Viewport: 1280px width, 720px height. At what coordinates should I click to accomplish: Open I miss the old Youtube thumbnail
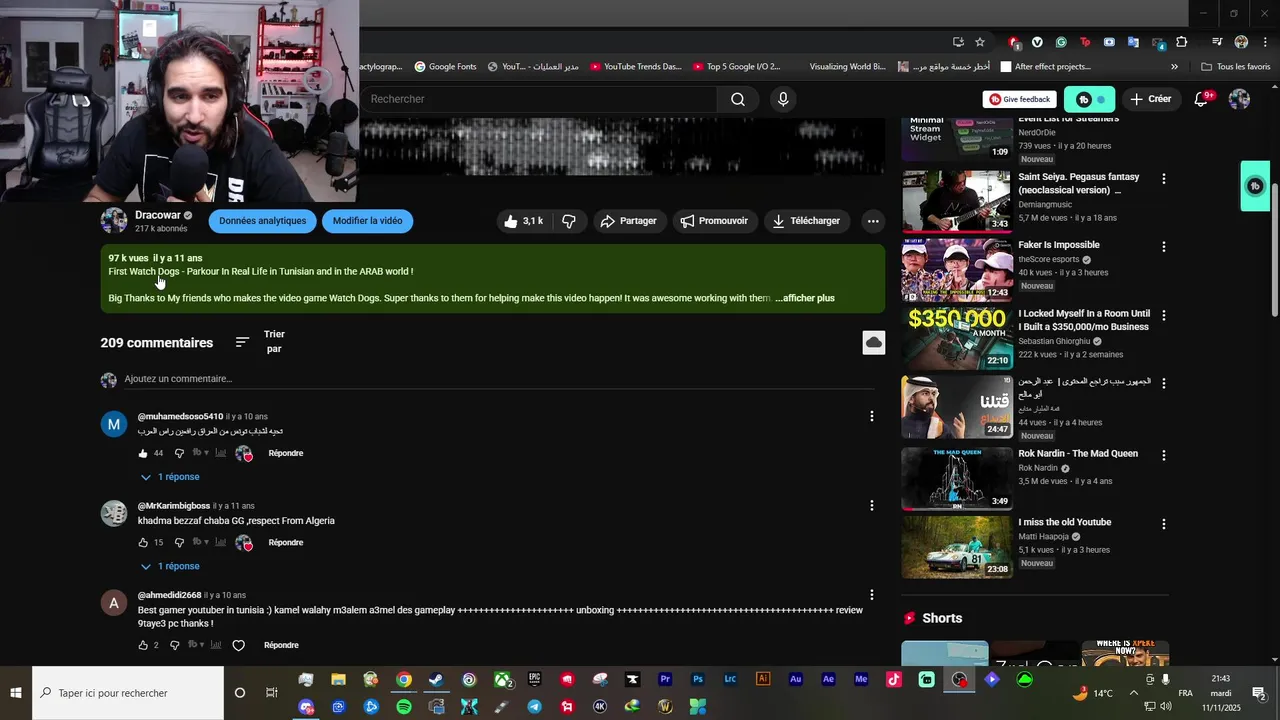[x=957, y=547]
